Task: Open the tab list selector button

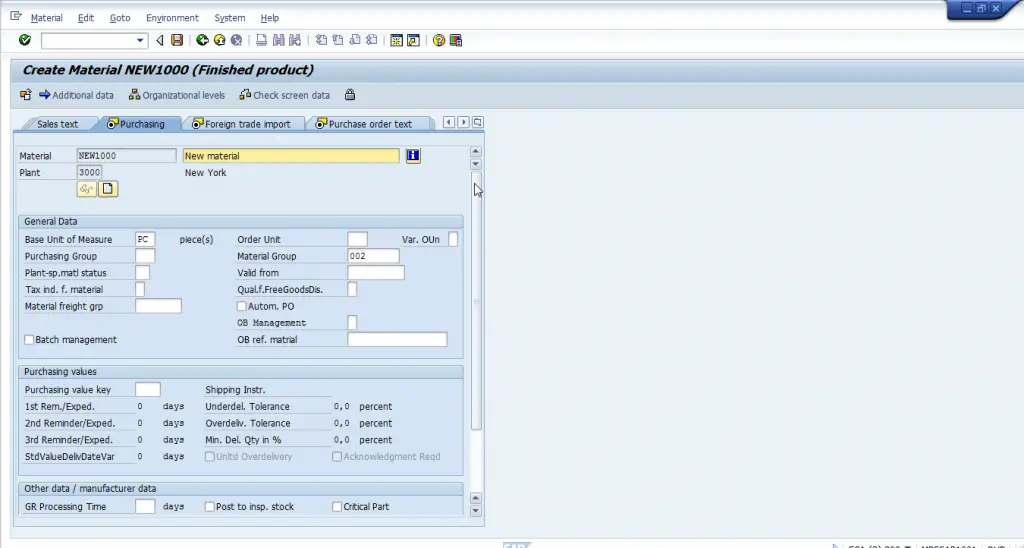Action: click(477, 122)
